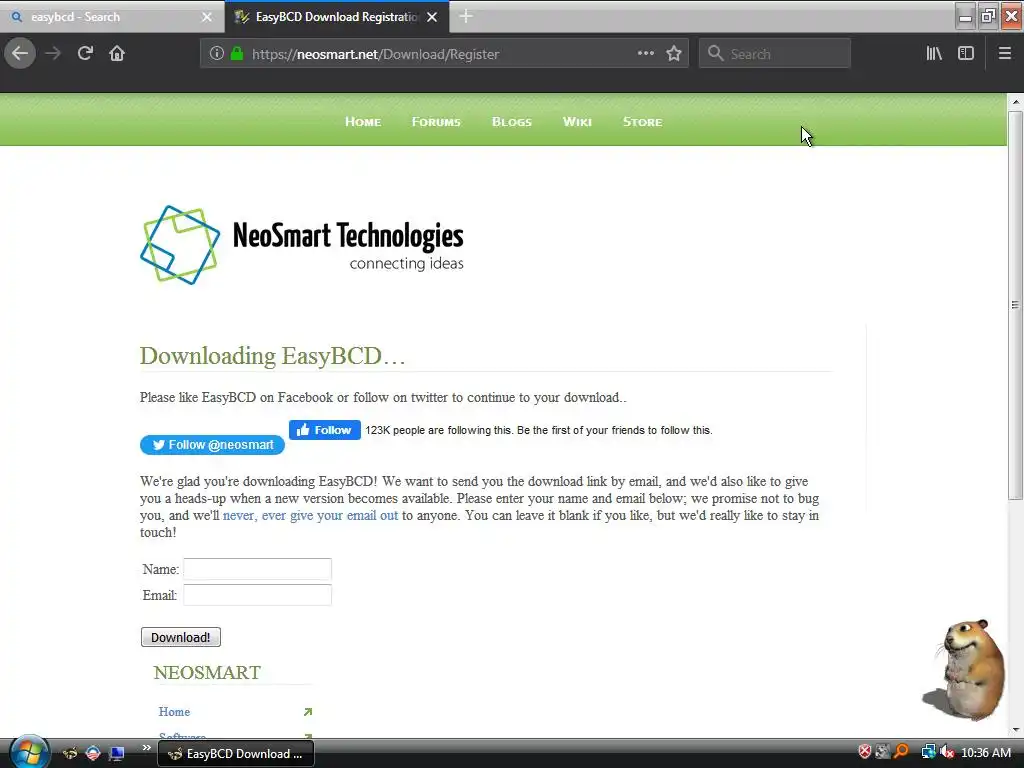This screenshot has height=768, width=1024.
Task: Click the Download! button
Action: pos(181,637)
